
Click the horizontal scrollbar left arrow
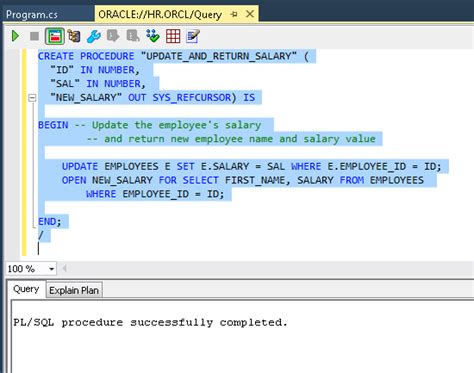tap(65, 268)
